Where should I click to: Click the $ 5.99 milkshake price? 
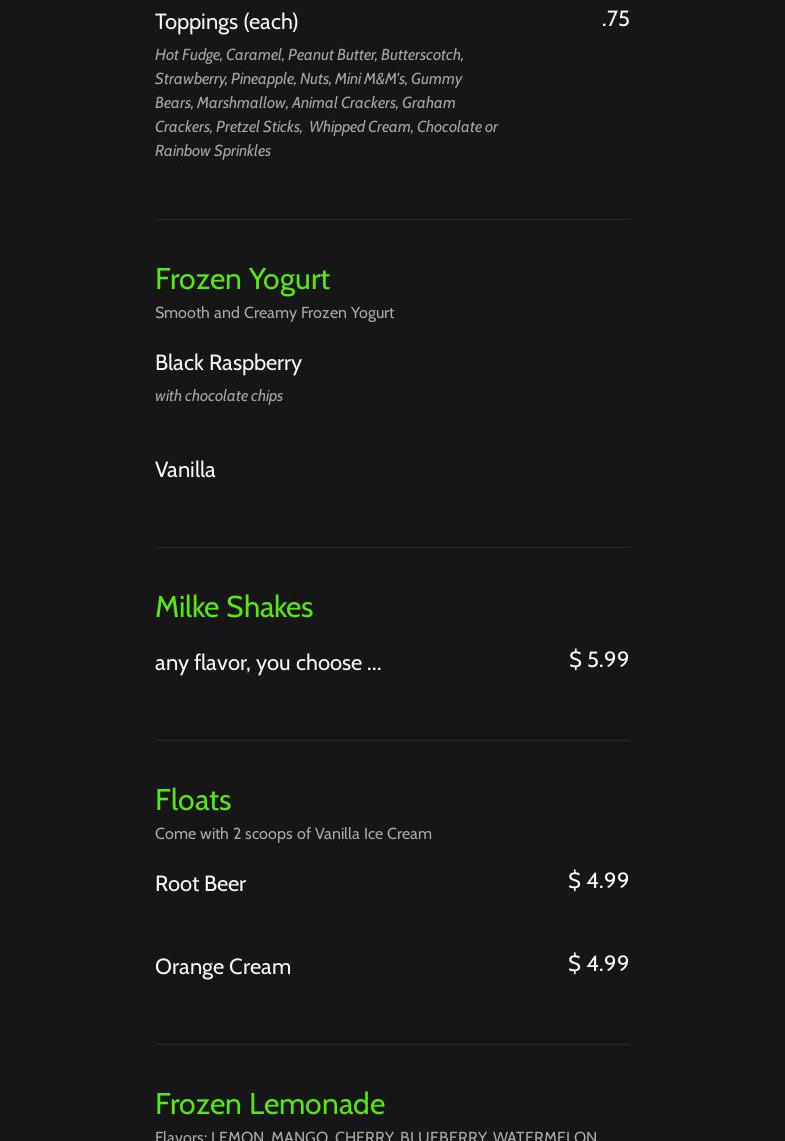[x=598, y=659]
